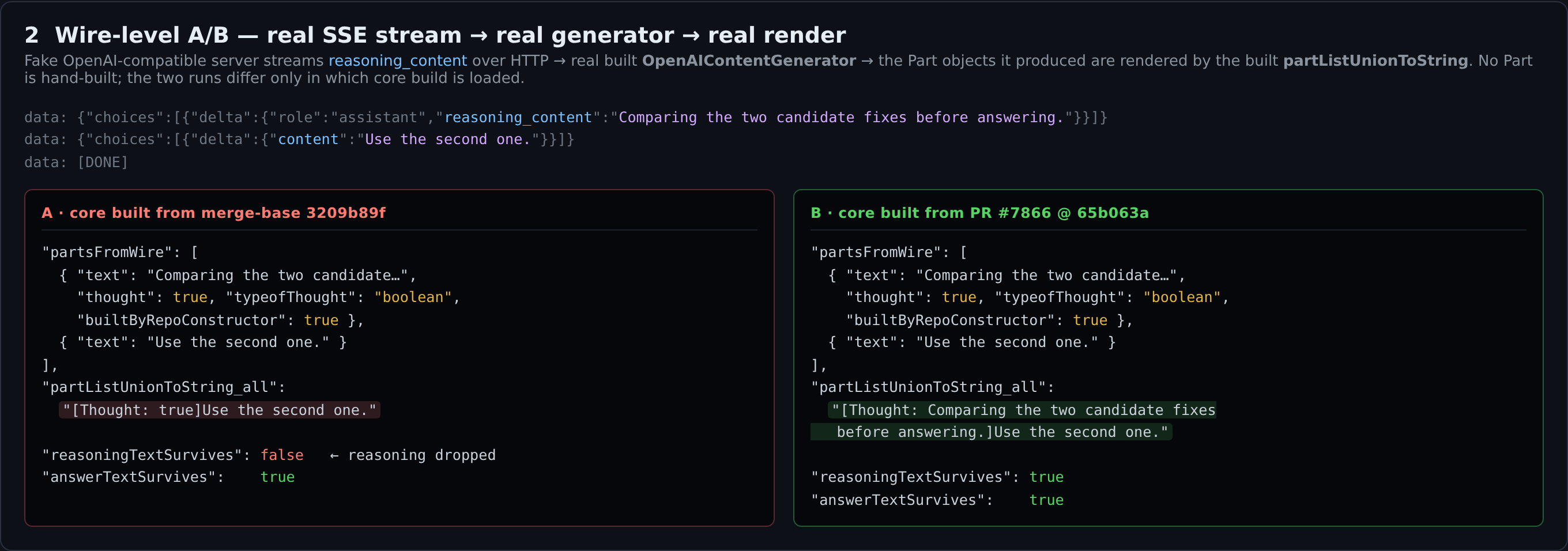This screenshot has height=551, width=1568.
Task: Click panel B's answerTextSurvives 'true' value
Action: (x=1046, y=500)
